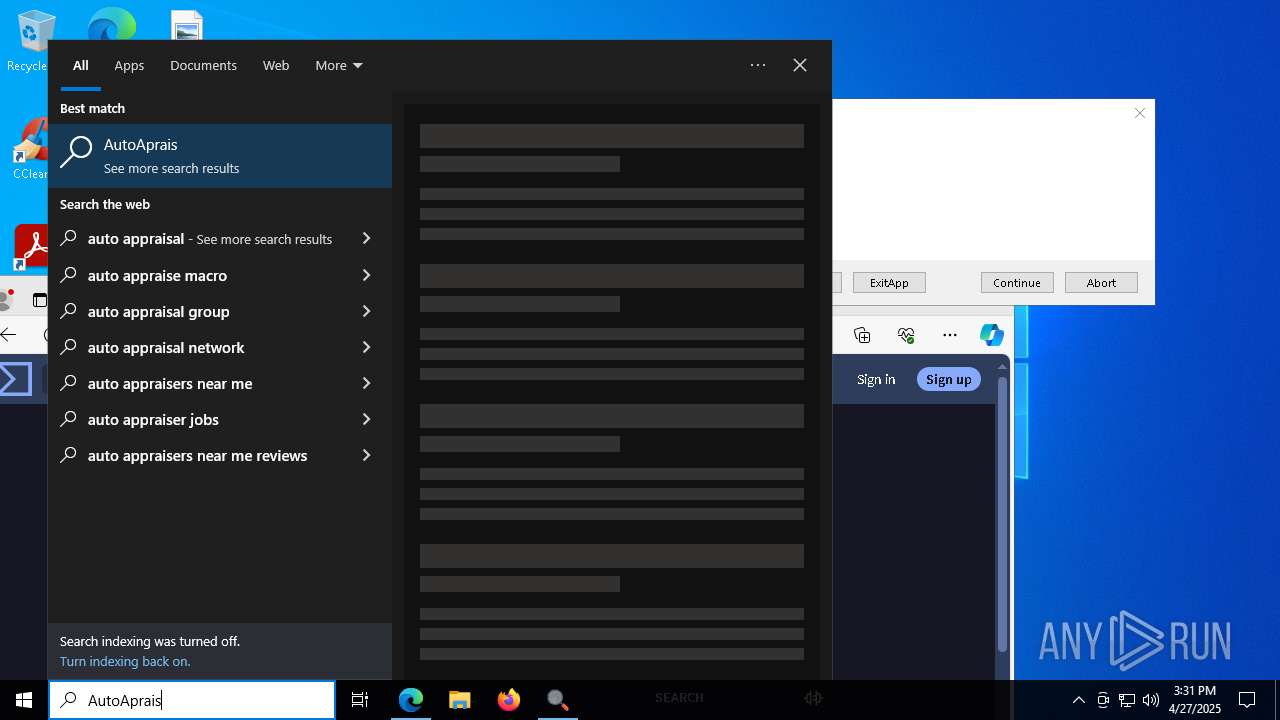Switch to the Web search tab
The image size is (1280, 720).
276,65
